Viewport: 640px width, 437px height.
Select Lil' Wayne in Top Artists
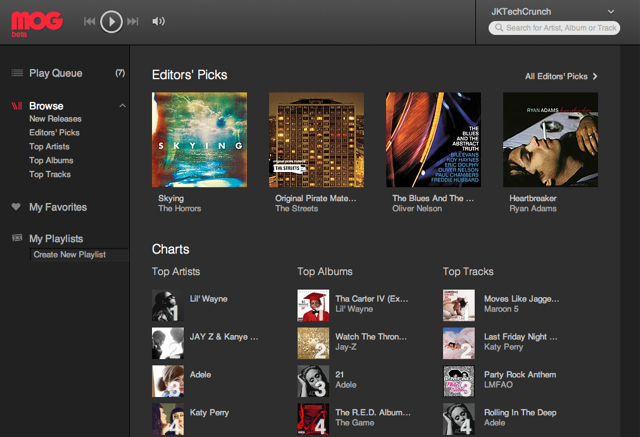[x=209, y=299]
